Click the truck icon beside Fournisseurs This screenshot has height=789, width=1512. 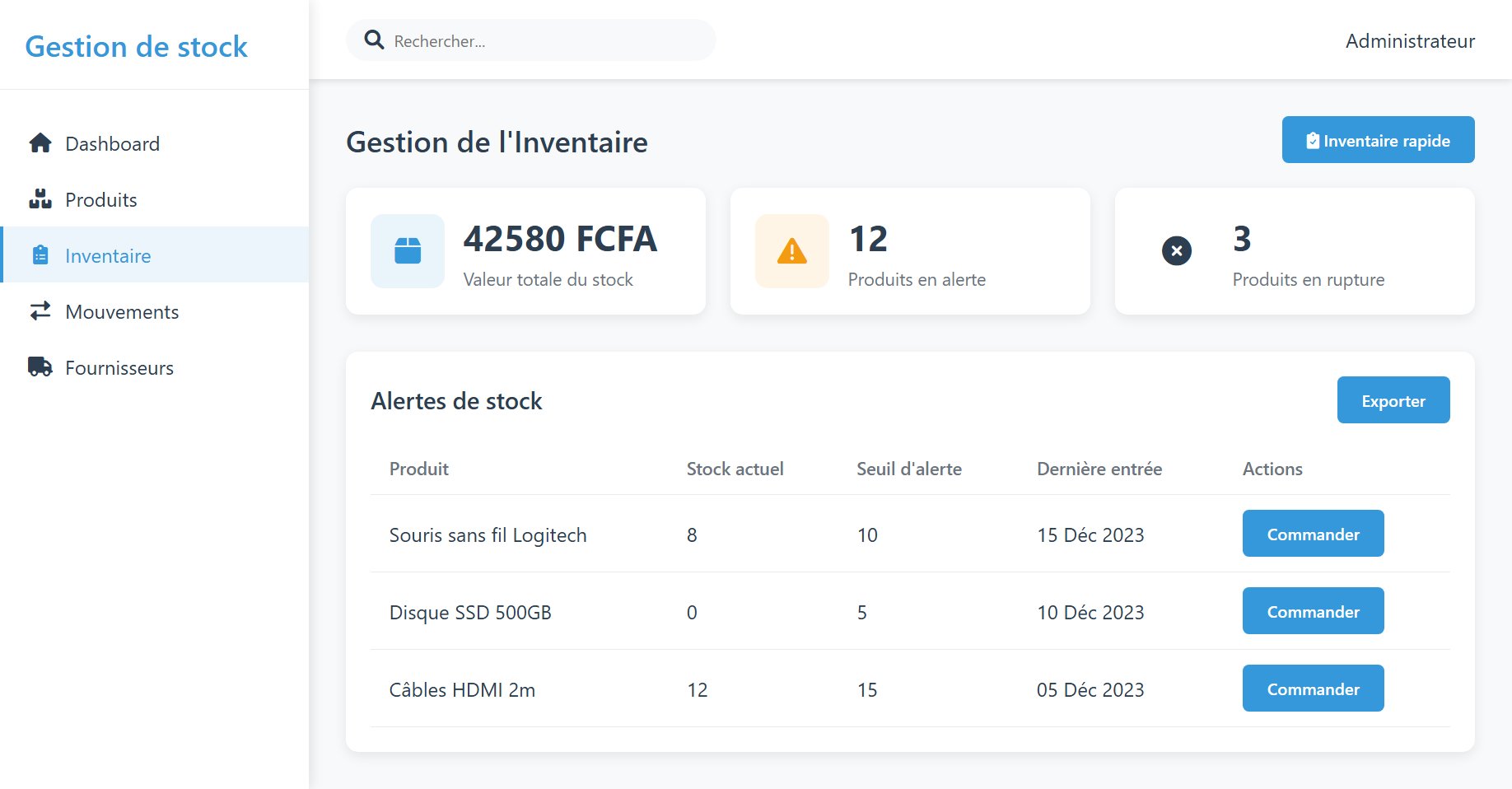click(40, 367)
